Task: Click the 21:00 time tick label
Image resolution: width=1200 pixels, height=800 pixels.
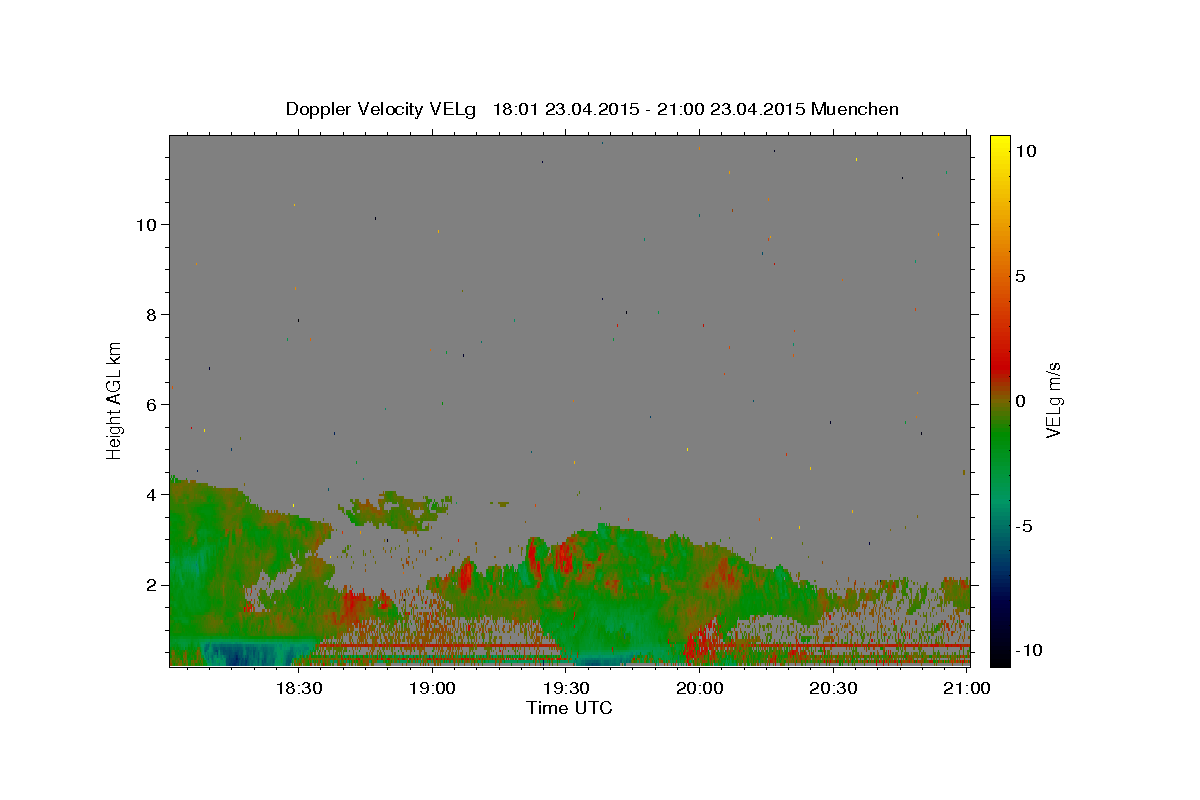Action: tap(967, 688)
